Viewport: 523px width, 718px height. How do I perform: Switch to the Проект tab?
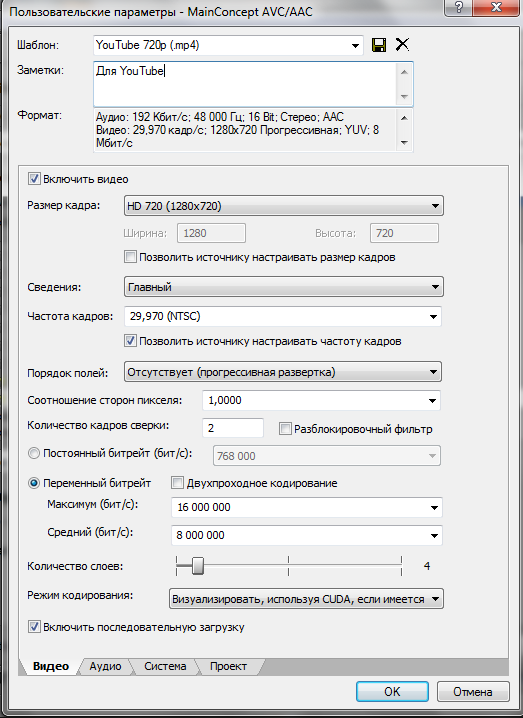228,666
